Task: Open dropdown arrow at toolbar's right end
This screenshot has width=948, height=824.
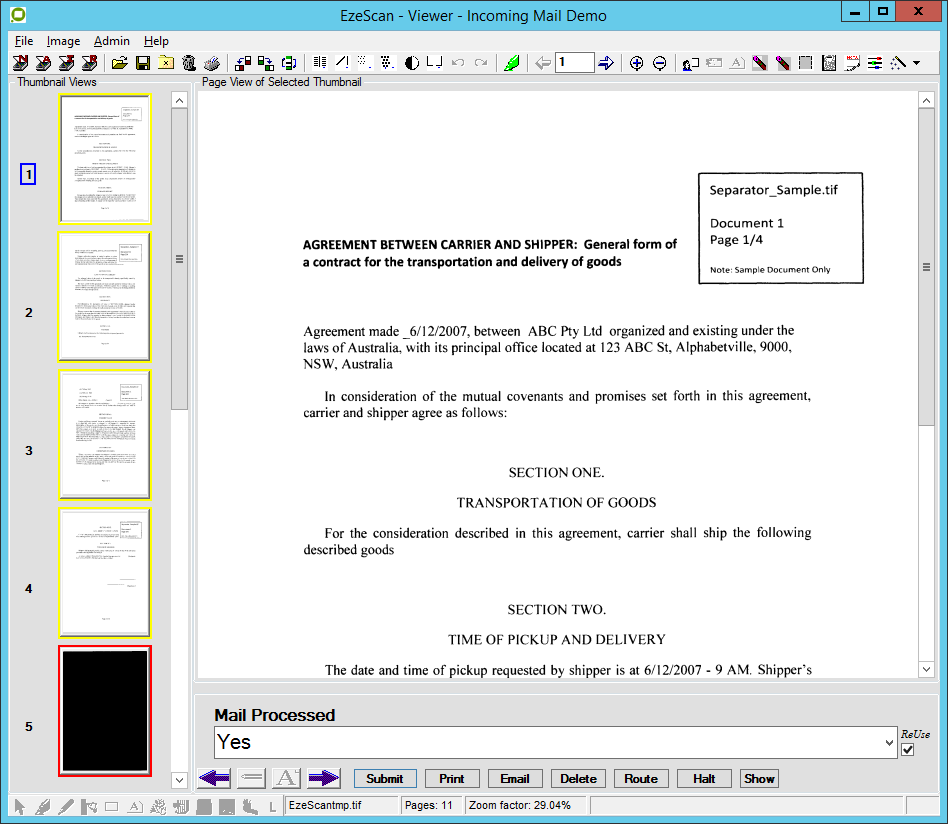Action: click(x=917, y=63)
